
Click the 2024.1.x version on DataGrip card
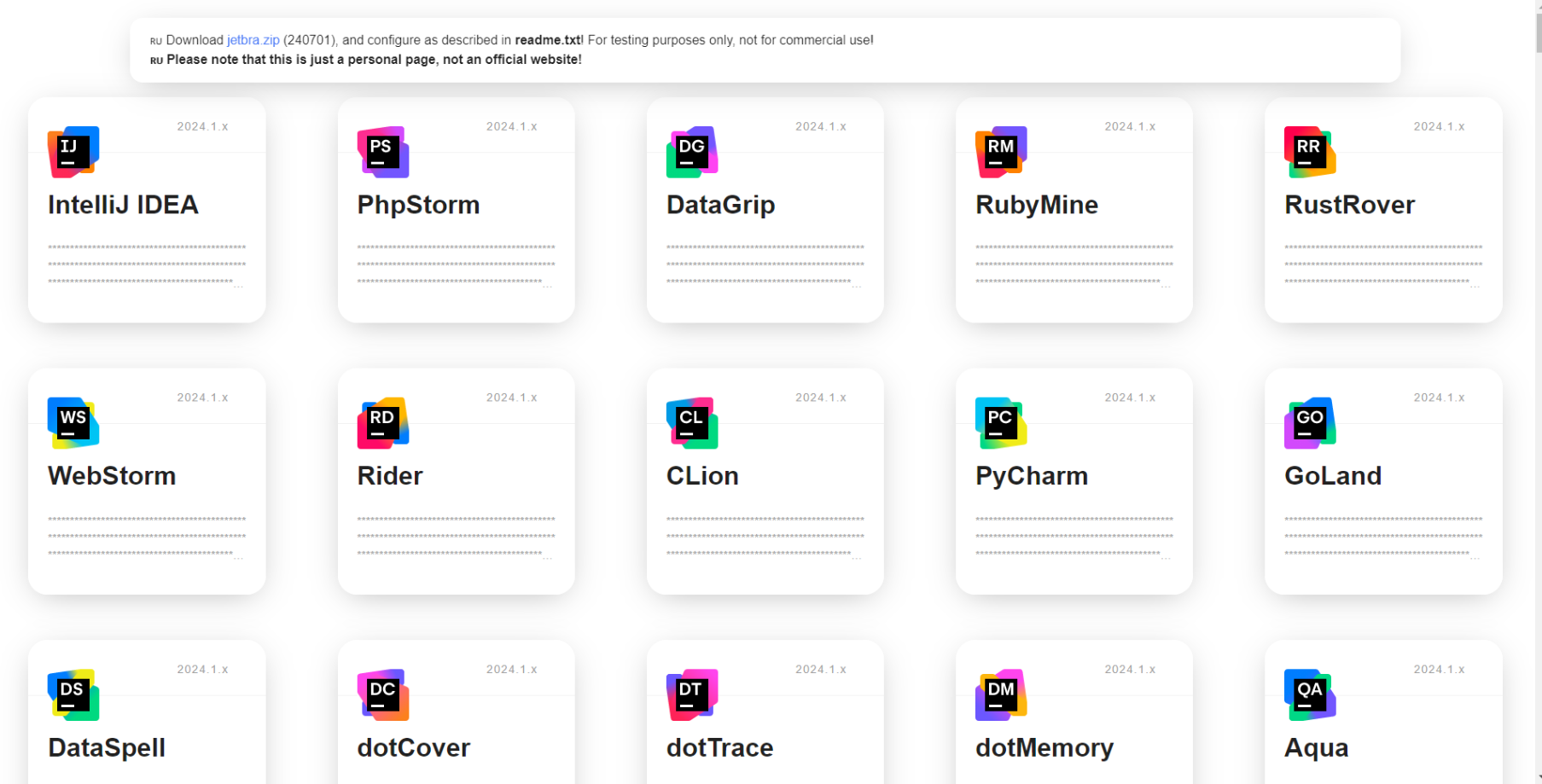pyautogui.click(x=821, y=126)
